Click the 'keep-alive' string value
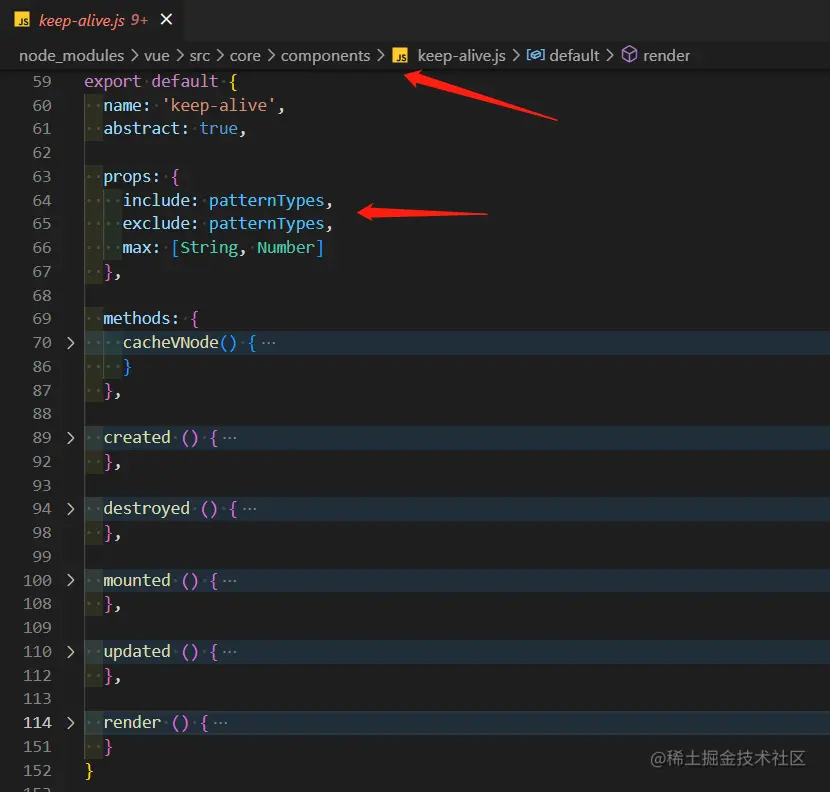830x792 pixels. pyautogui.click(x=219, y=105)
